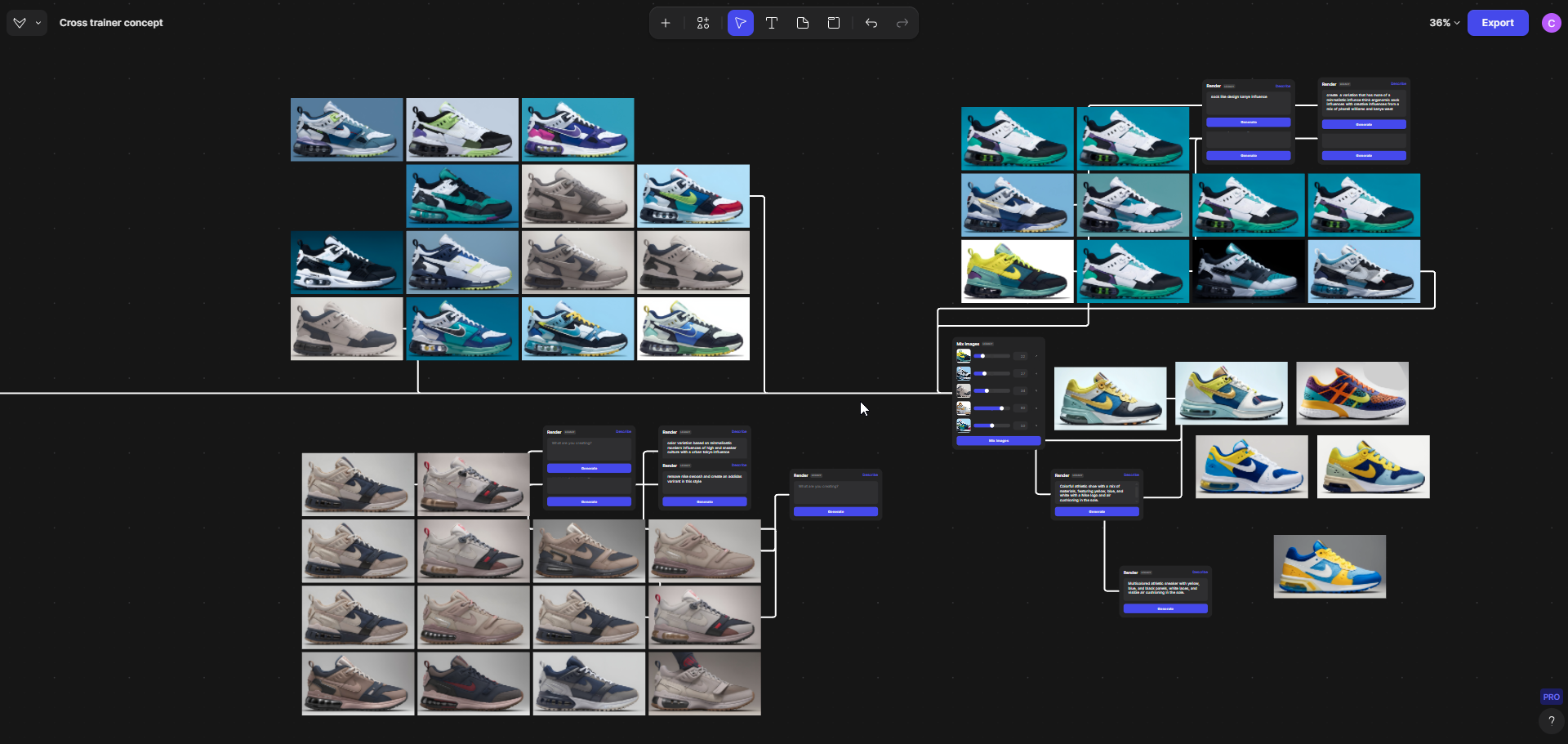Click the 'color variation based on minimalistic' prompt field
This screenshot has height=744, width=1568.
(705, 448)
